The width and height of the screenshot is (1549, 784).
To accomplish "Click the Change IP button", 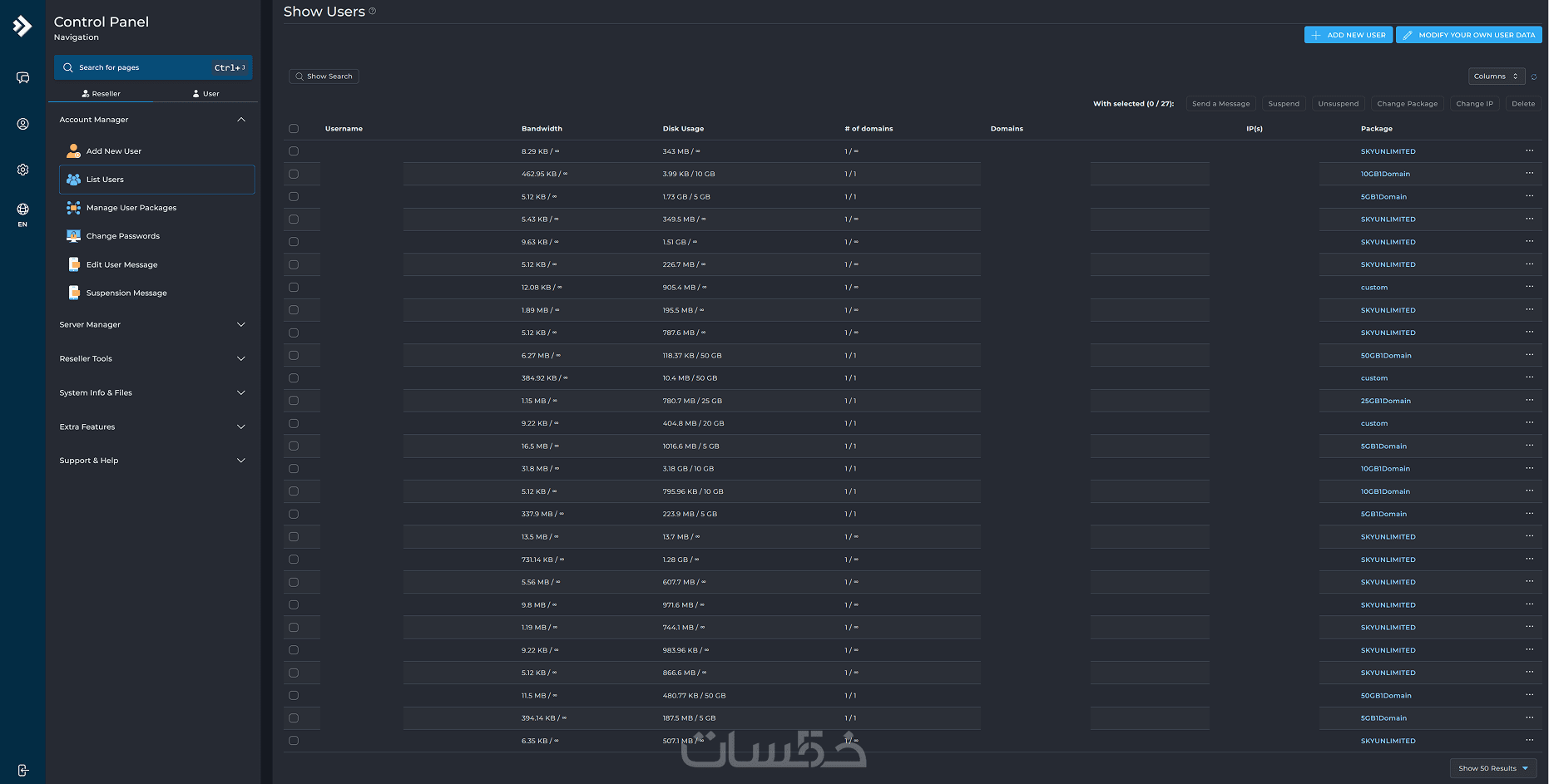I will pos(1475,104).
